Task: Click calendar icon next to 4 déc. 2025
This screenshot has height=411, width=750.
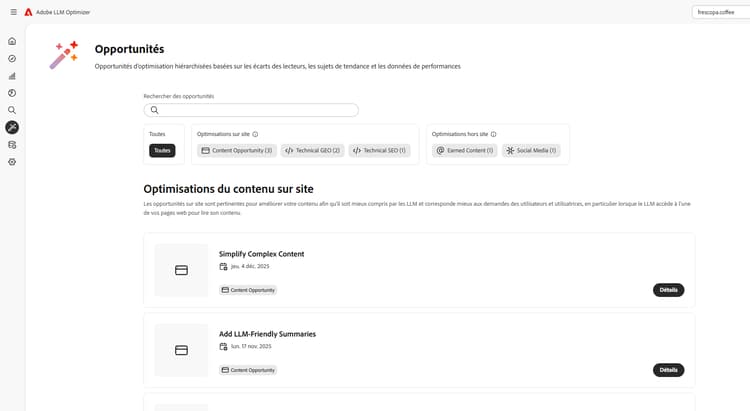Action: coord(223,267)
